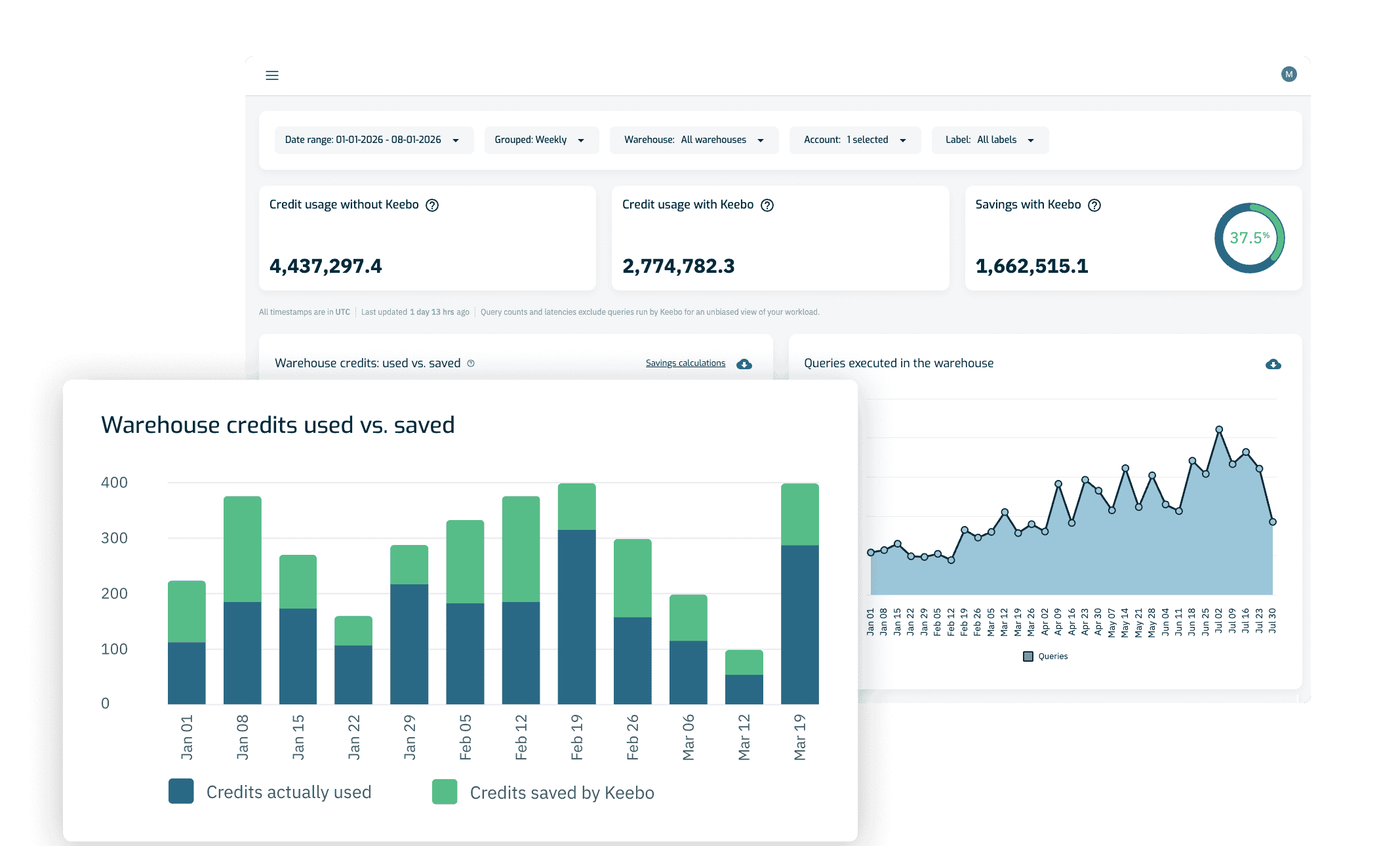This screenshot has width=1400, height=846.
Task: Click the 37.5% savings donut gauge
Action: 1249,238
